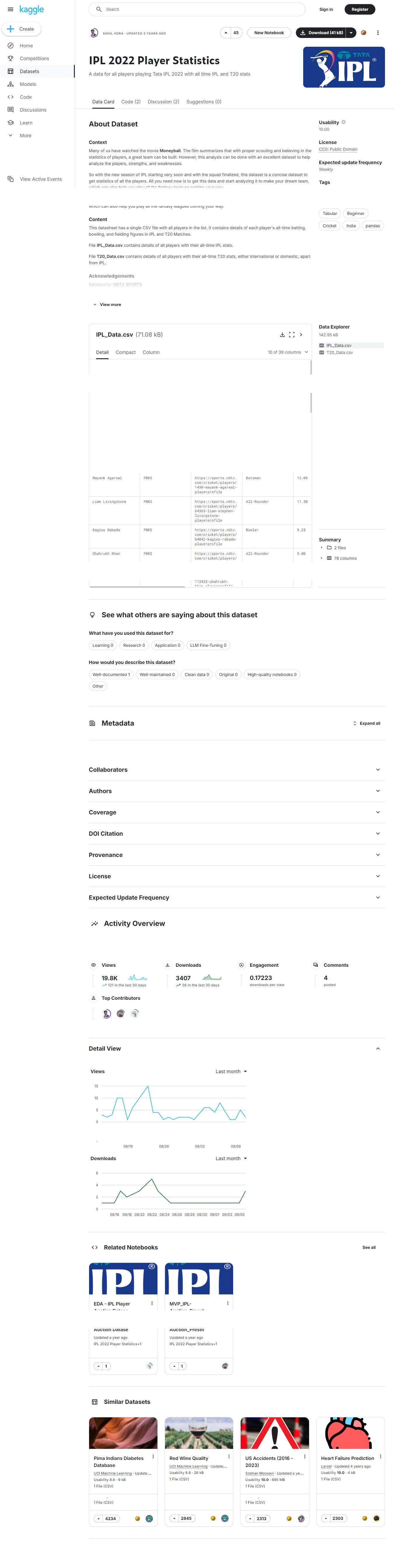
Task: Open options for Pima Indians Diabetes card
Action: tap(153, 1457)
